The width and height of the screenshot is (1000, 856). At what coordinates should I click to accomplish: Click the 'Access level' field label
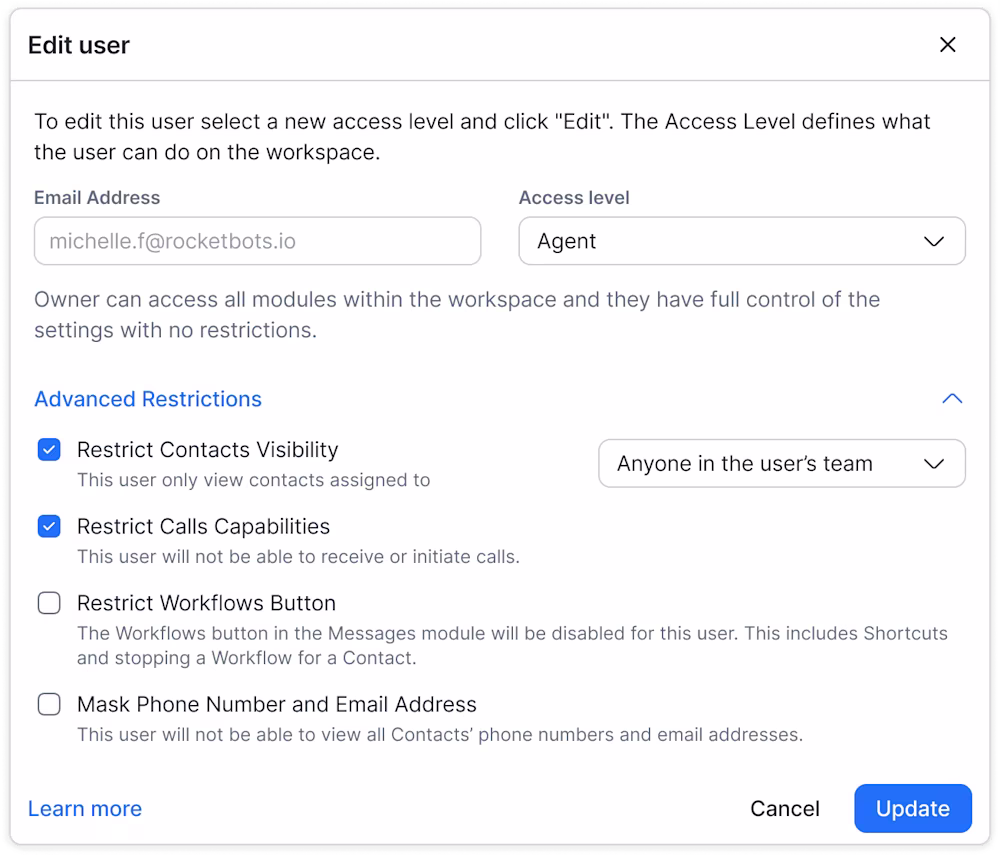(574, 198)
